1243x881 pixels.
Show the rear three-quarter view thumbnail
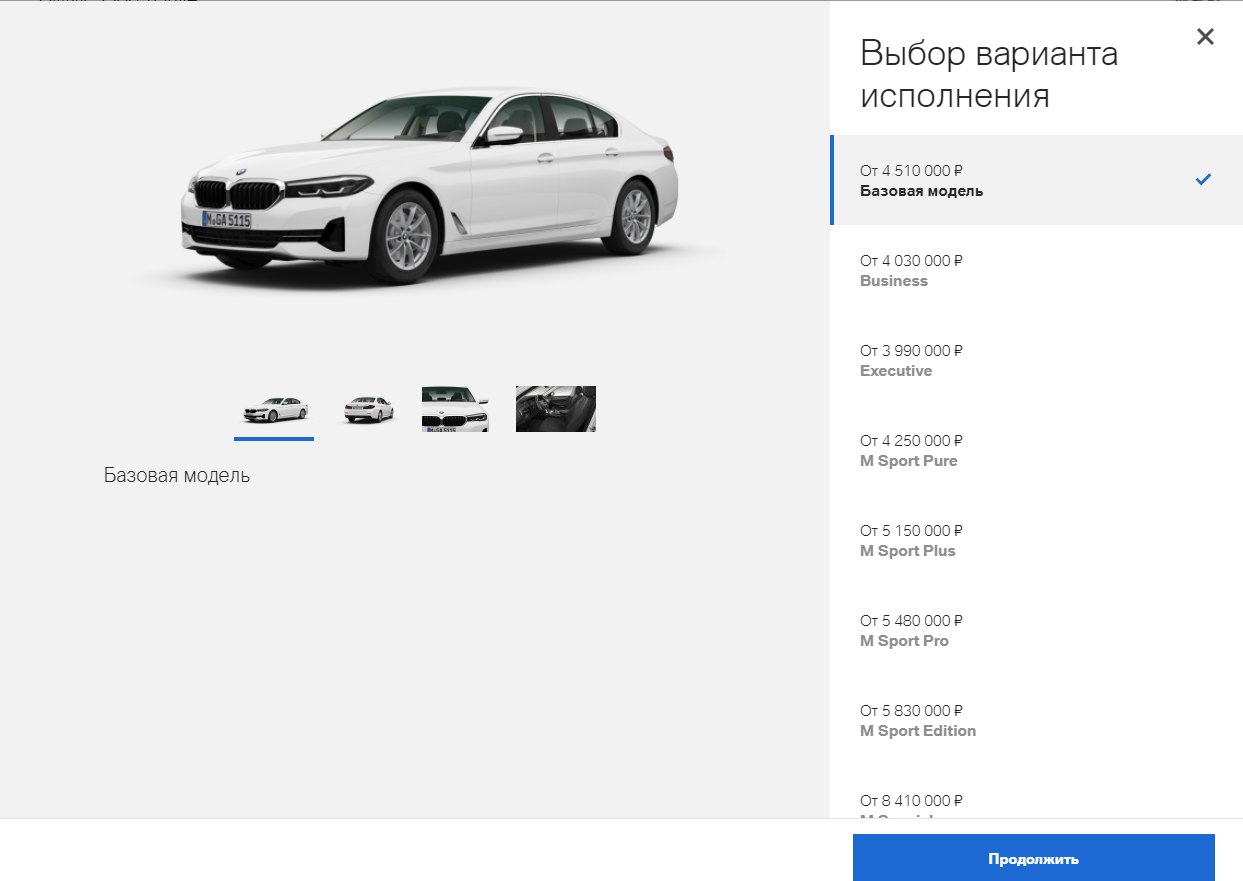click(x=368, y=409)
